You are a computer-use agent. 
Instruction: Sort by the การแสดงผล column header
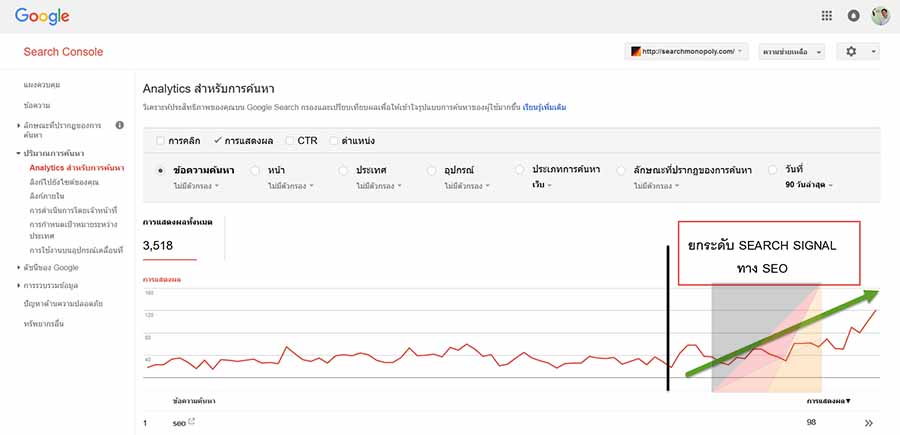tap(828, 401)
